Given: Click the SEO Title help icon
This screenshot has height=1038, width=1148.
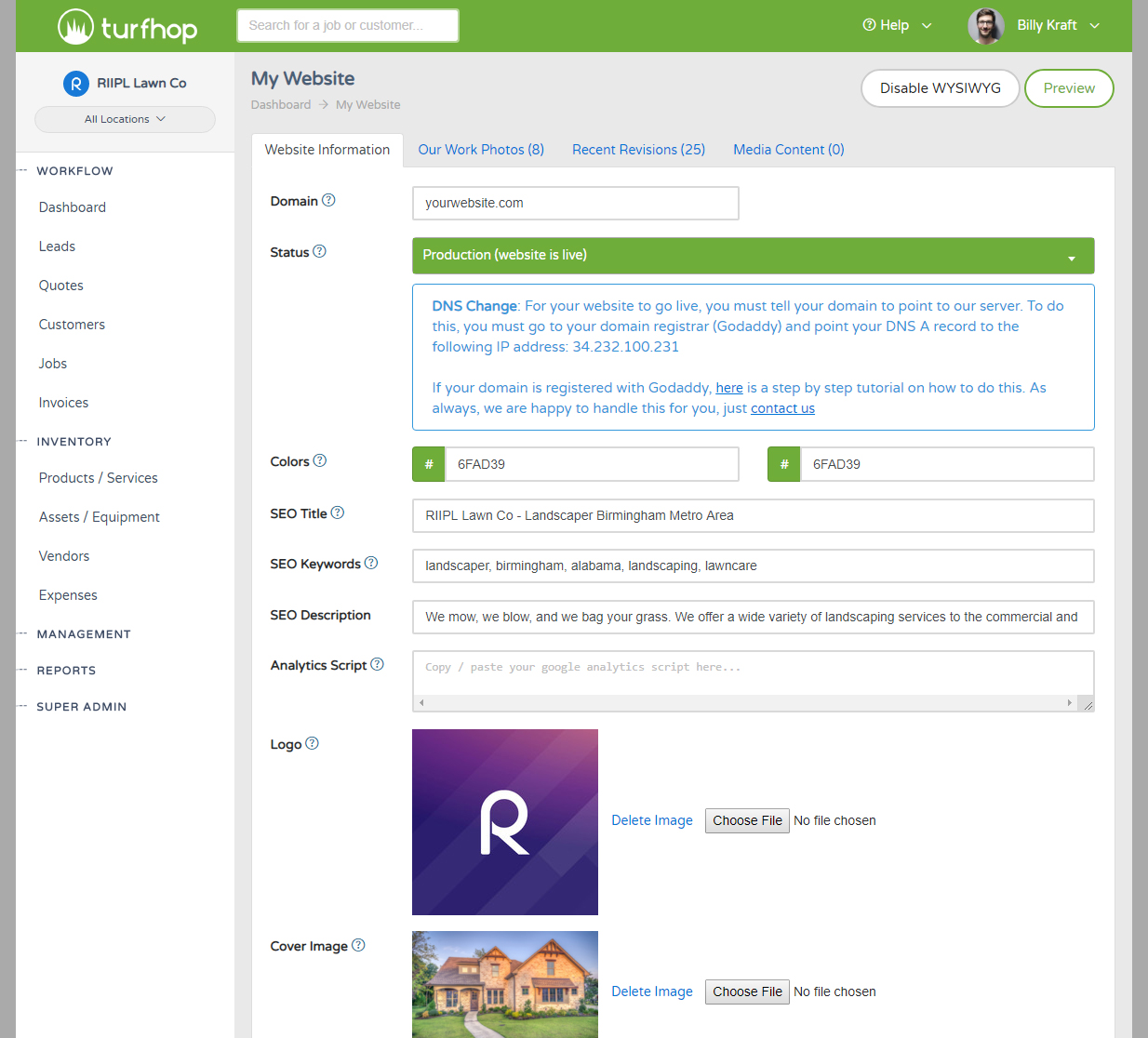Looking at the screenshot, I should tap(338, 512).
